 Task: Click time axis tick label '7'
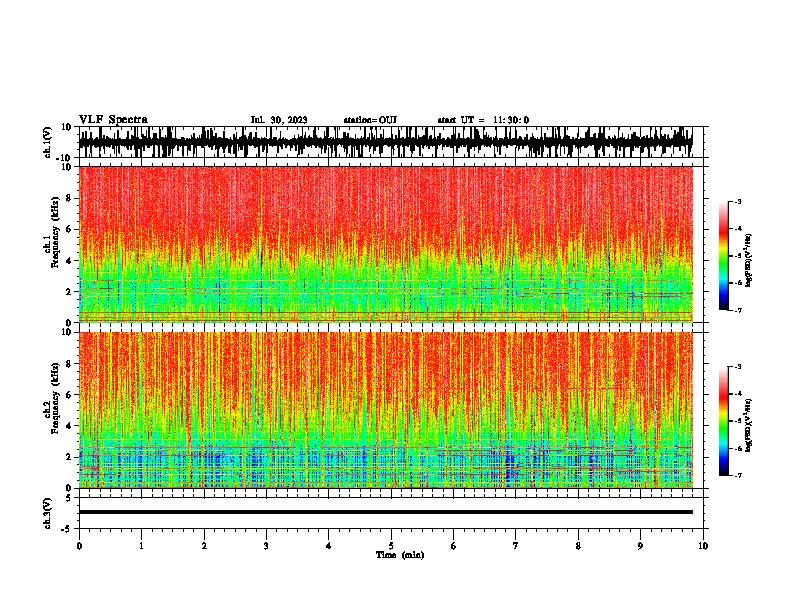[x=516, y=546]
